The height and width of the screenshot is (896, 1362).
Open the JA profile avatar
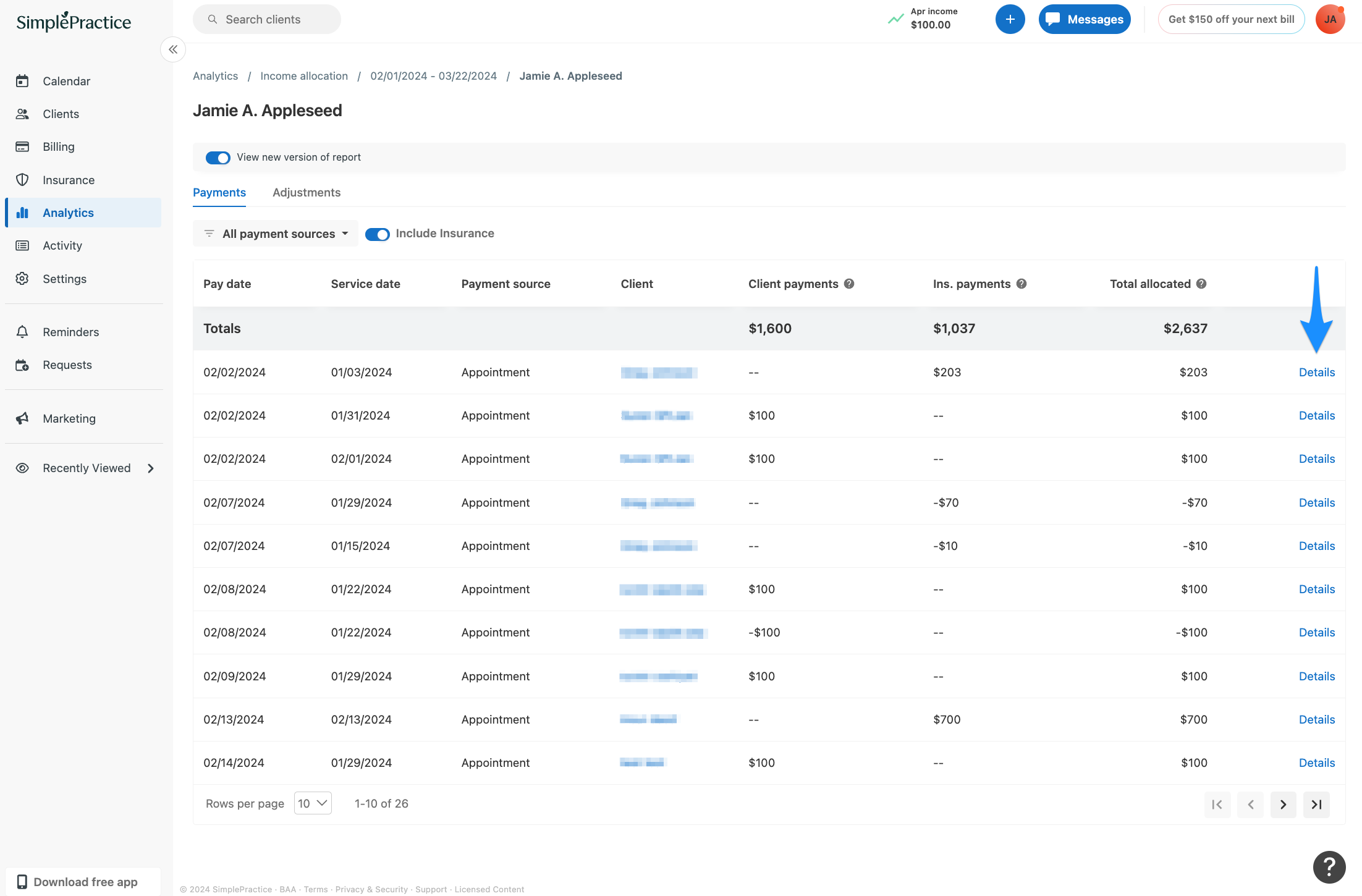(1330, 19)
